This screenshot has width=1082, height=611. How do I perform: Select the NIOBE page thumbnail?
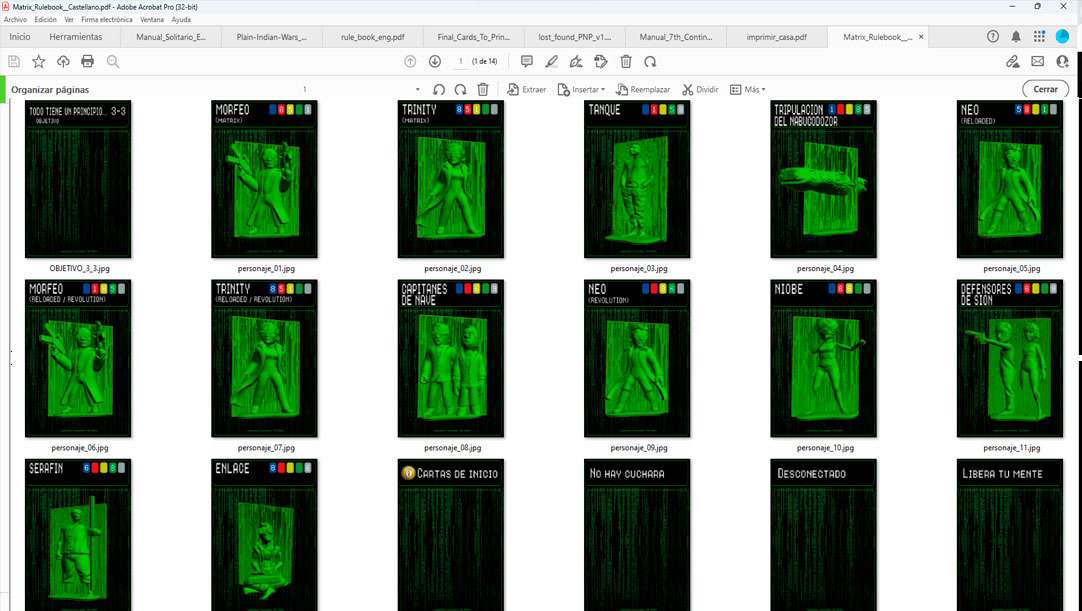[823, 358]
